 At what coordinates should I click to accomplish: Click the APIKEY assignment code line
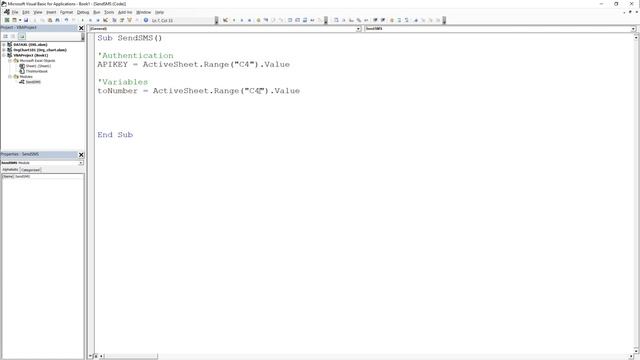(193, 64)
